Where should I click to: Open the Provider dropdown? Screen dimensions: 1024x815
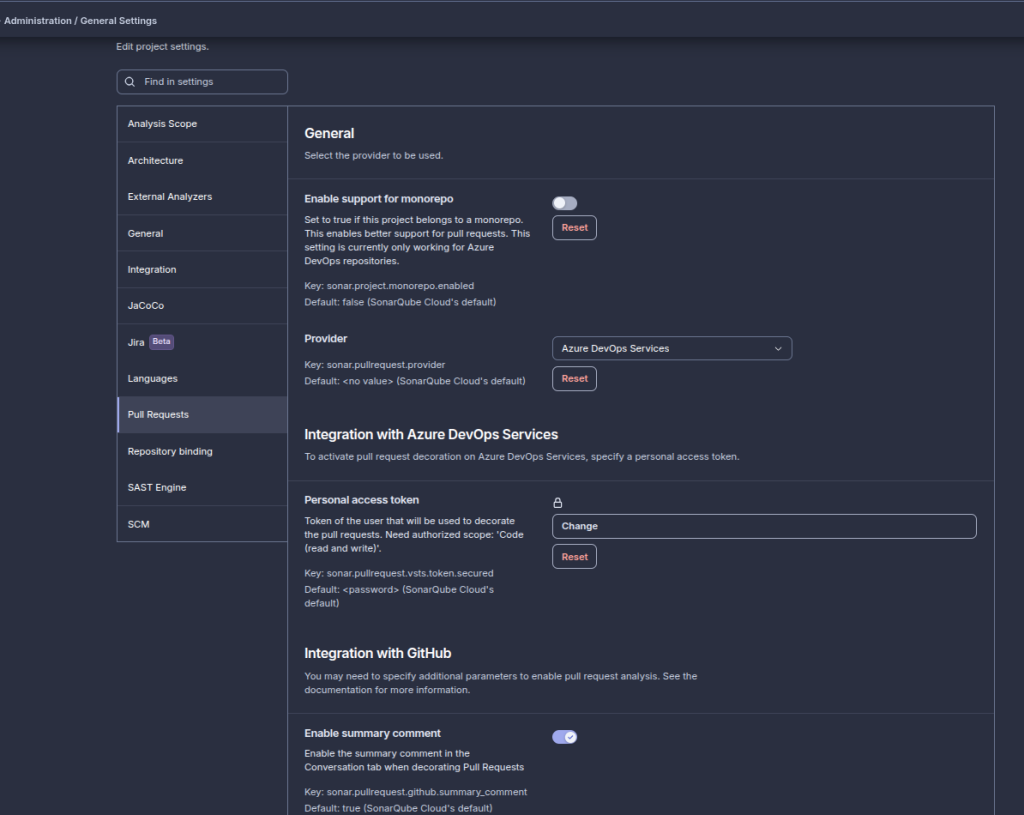click(x=671, y=348)
